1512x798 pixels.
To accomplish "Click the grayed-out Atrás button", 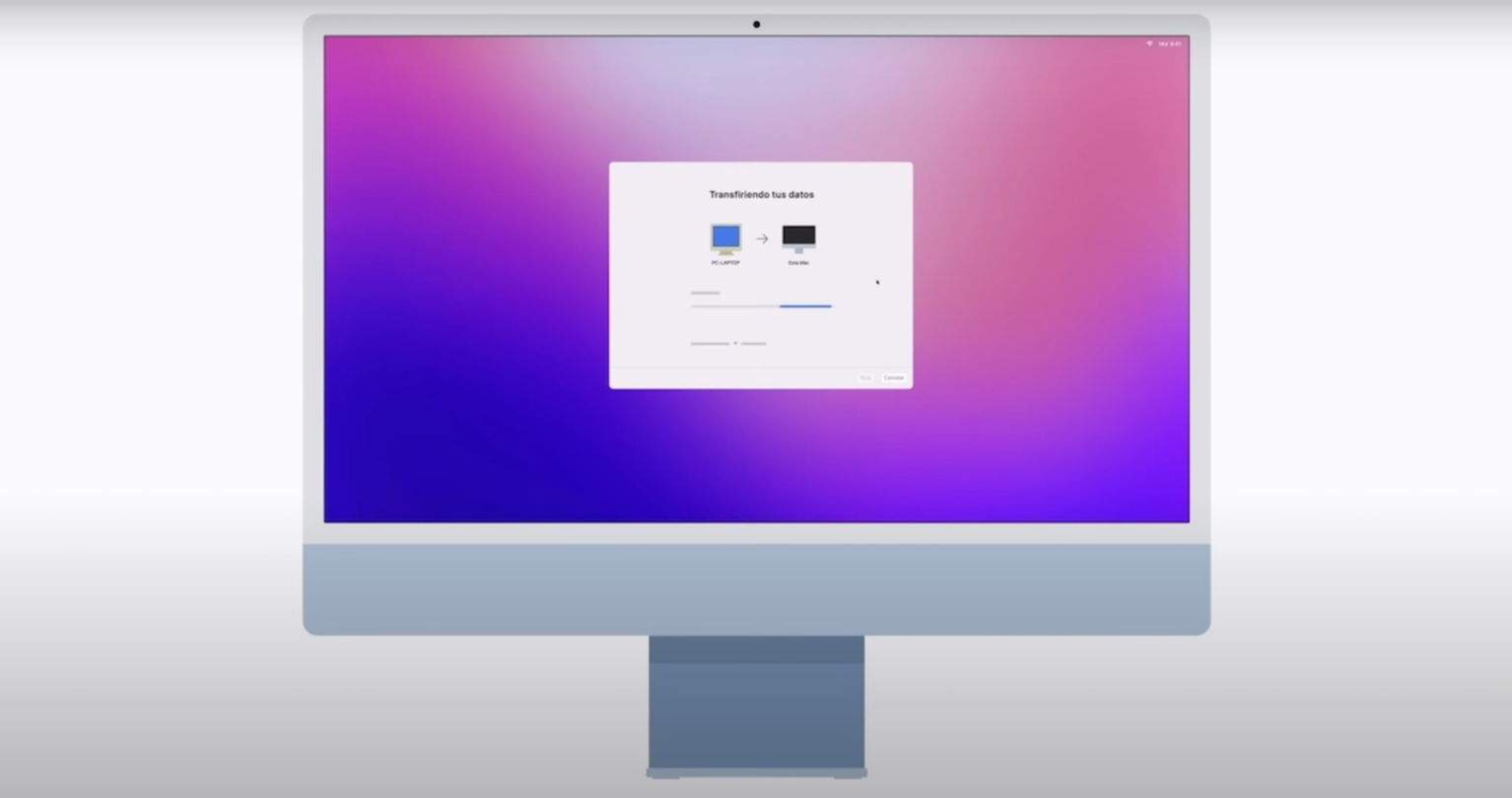I will click(x=863, y=377).
